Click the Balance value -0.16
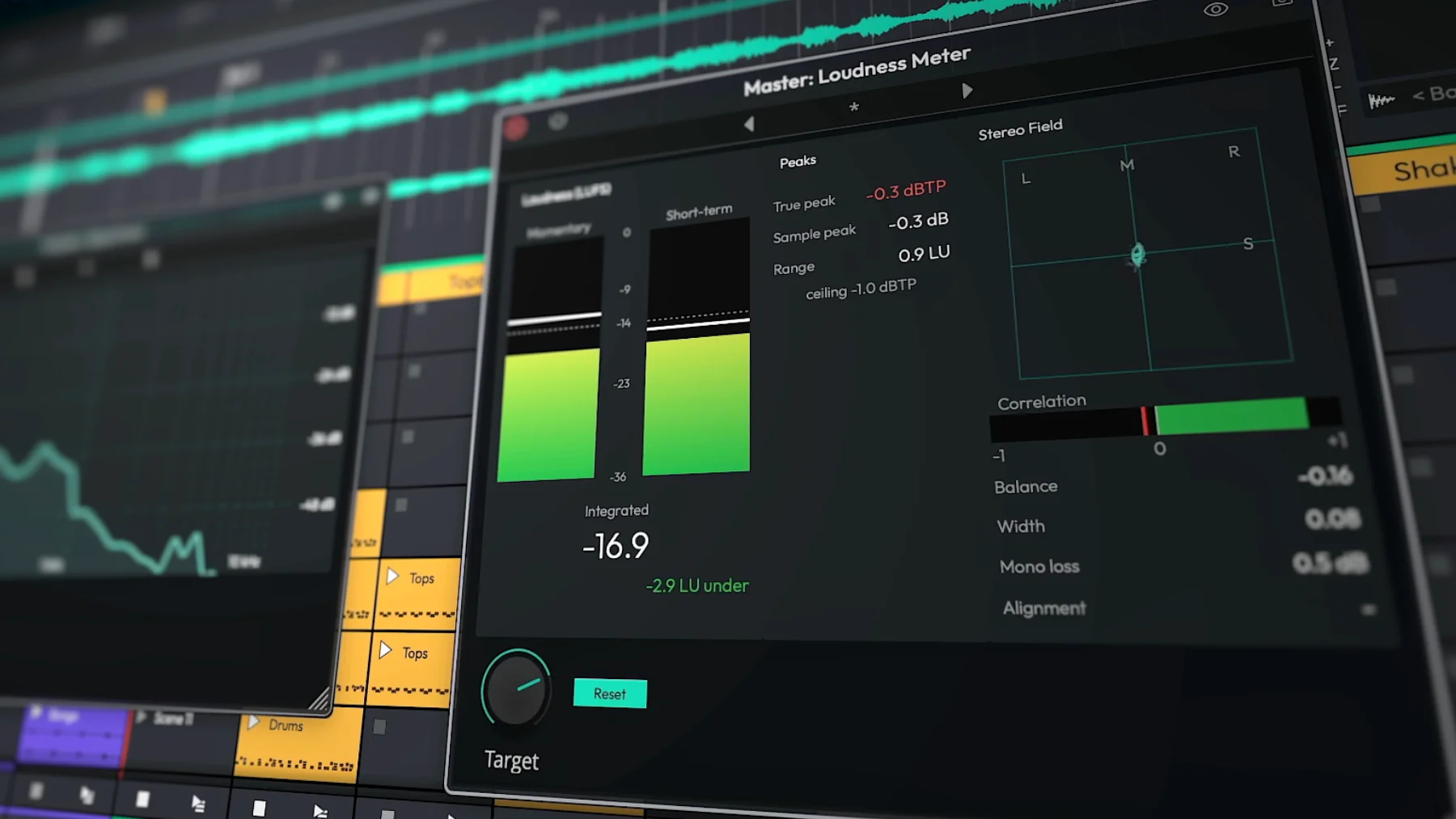The width and height of the screenshot is (1456, 819). point(1325,476)
